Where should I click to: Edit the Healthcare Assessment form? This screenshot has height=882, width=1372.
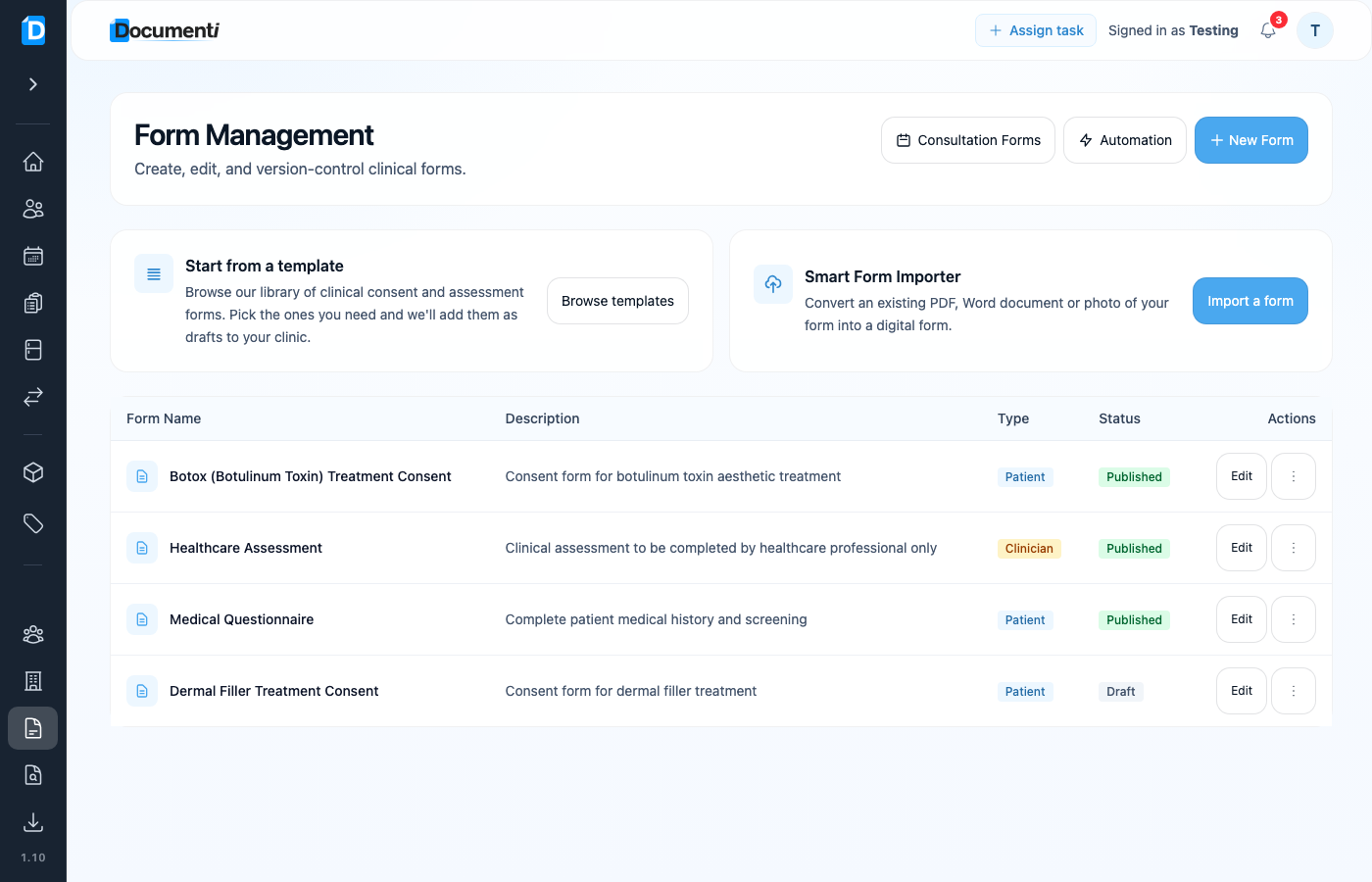point(1242,548)
